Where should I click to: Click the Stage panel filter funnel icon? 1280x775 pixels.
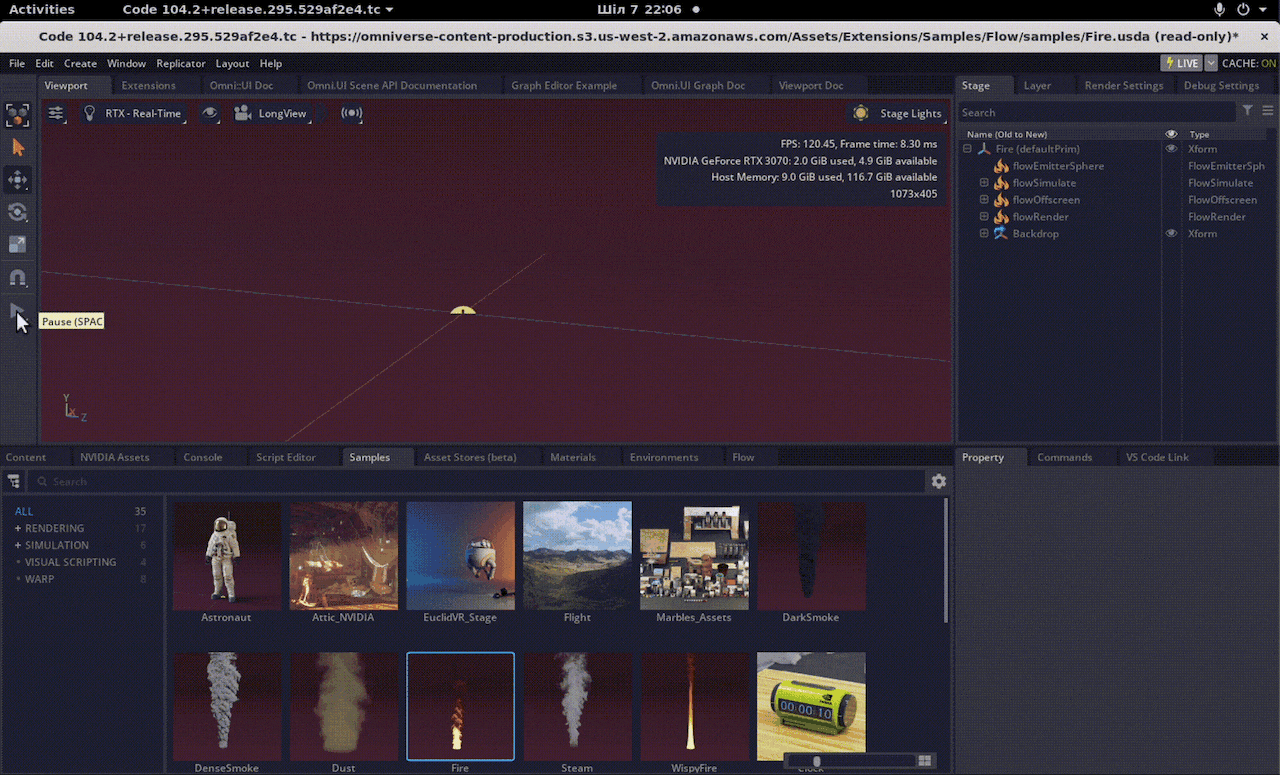pyautogui.click(x=1247, y=111)
